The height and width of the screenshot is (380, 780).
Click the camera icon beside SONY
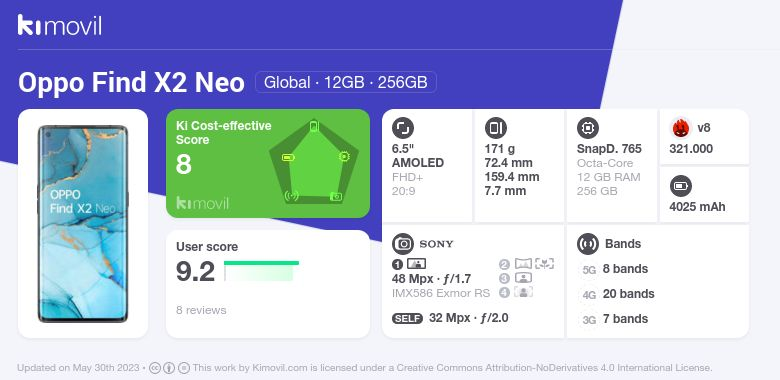click(x=402, y=244)
